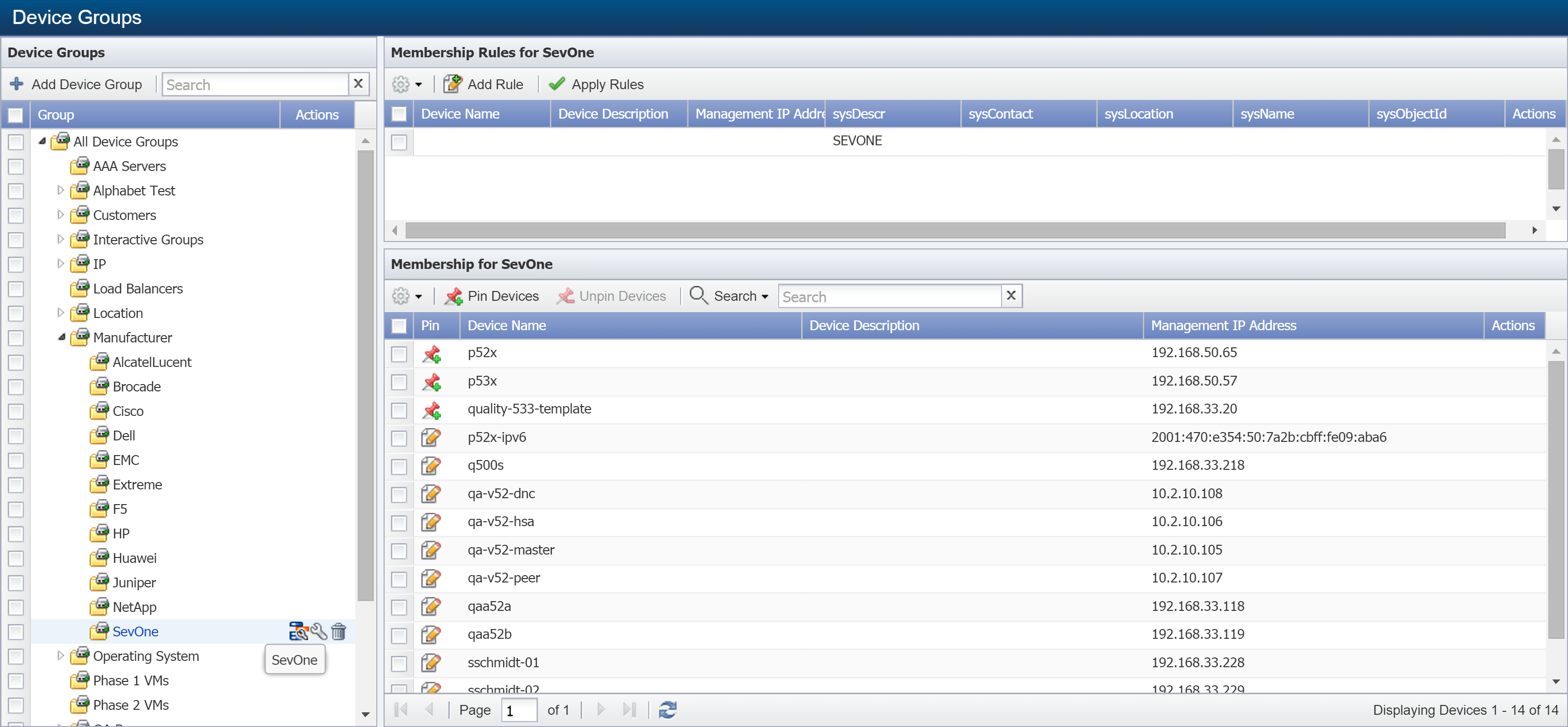
Task: Check the box for device qa-v52-master
Action: 399,551
